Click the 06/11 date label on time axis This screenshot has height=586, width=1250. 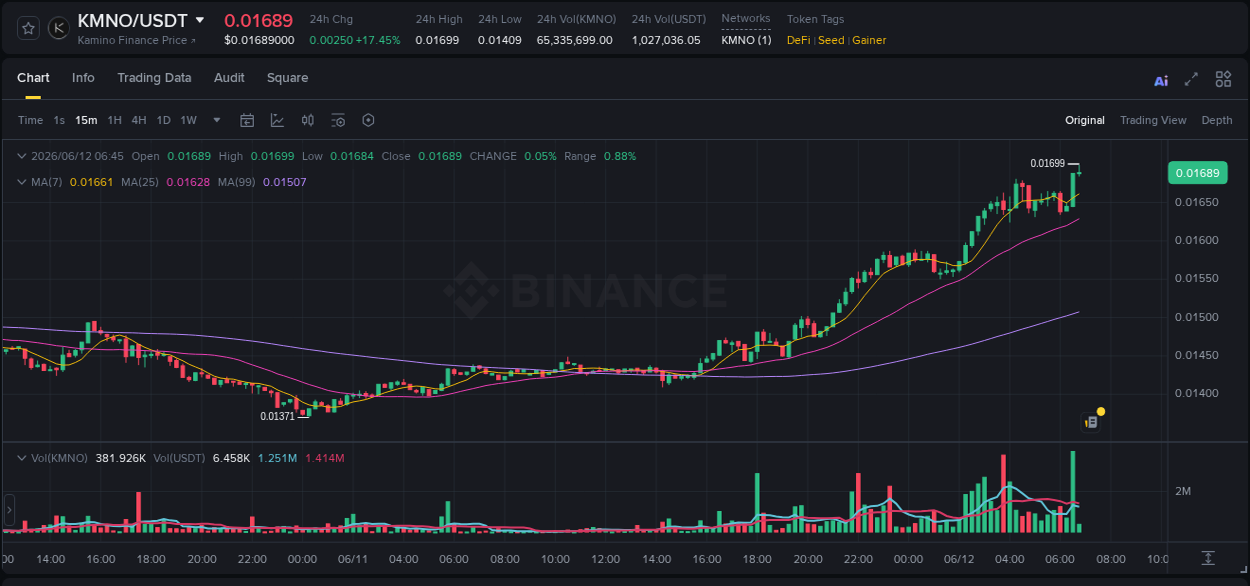tap(353, 559)
